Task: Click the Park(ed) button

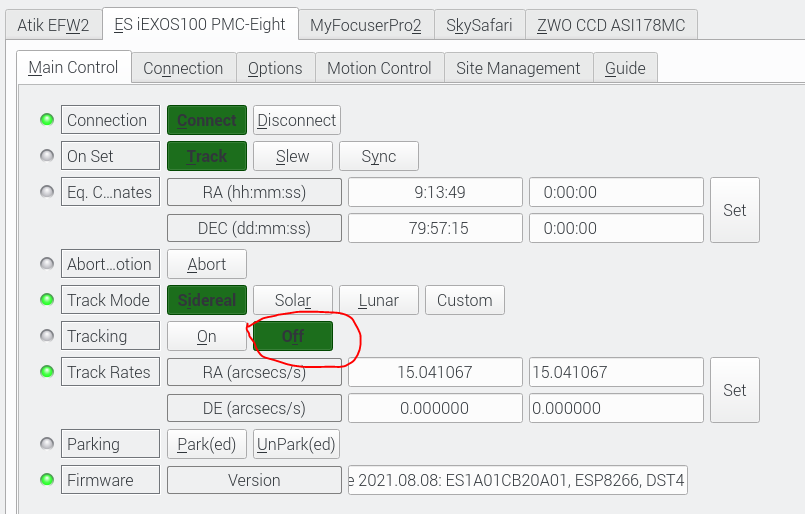Action: [207, 444]
